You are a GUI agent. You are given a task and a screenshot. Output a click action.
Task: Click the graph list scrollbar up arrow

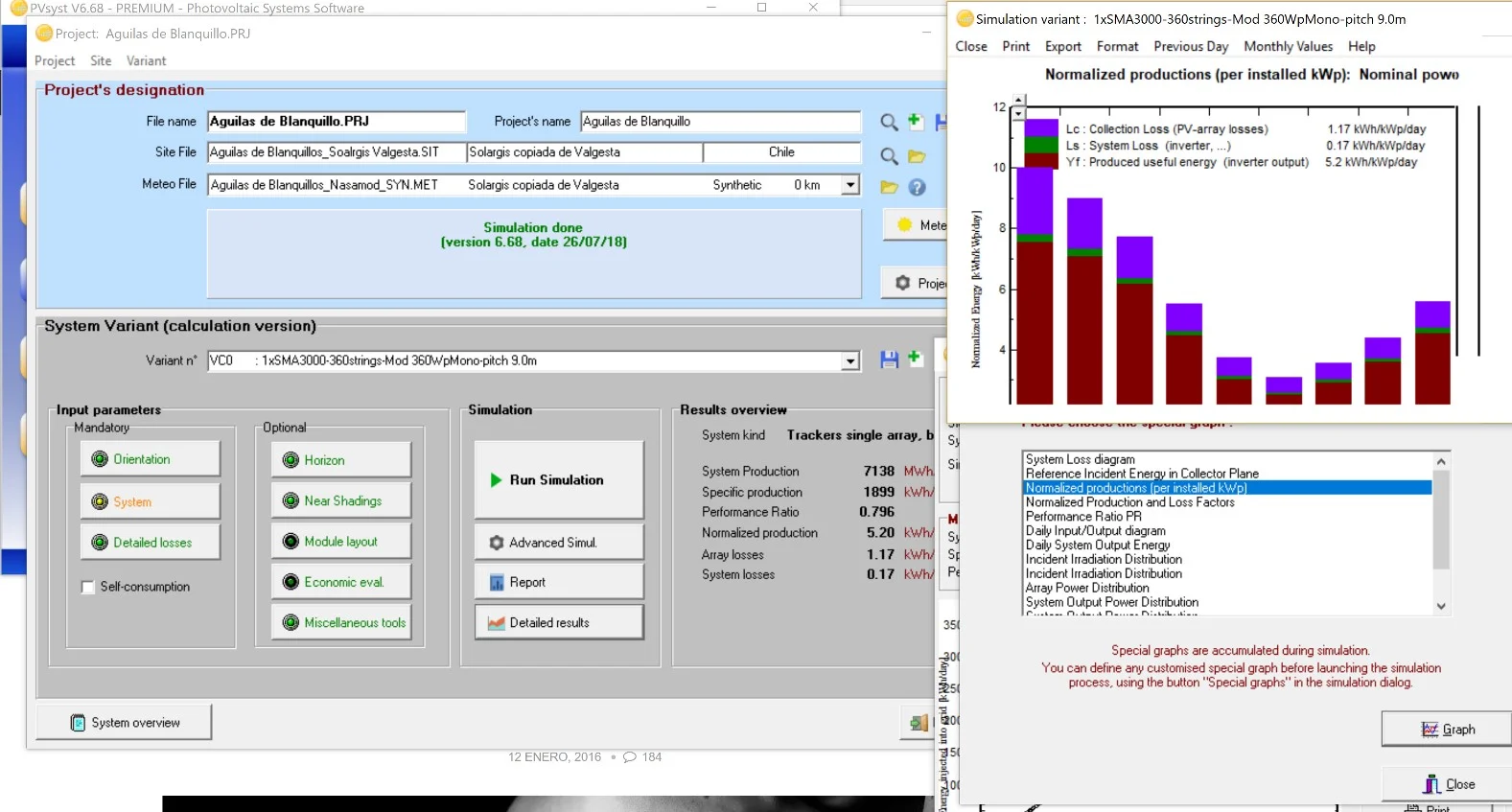1441,461
